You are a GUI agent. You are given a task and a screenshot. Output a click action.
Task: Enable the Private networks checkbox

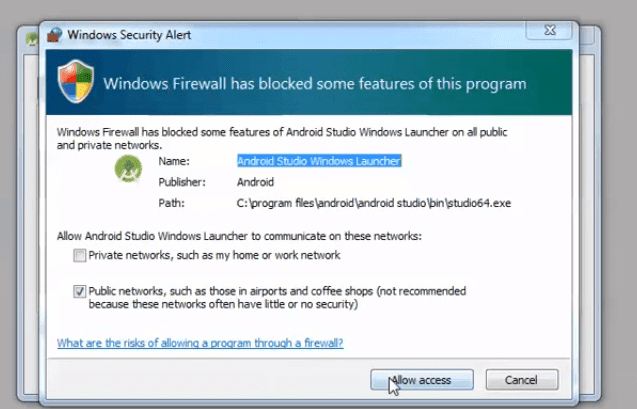click(80, 256)
